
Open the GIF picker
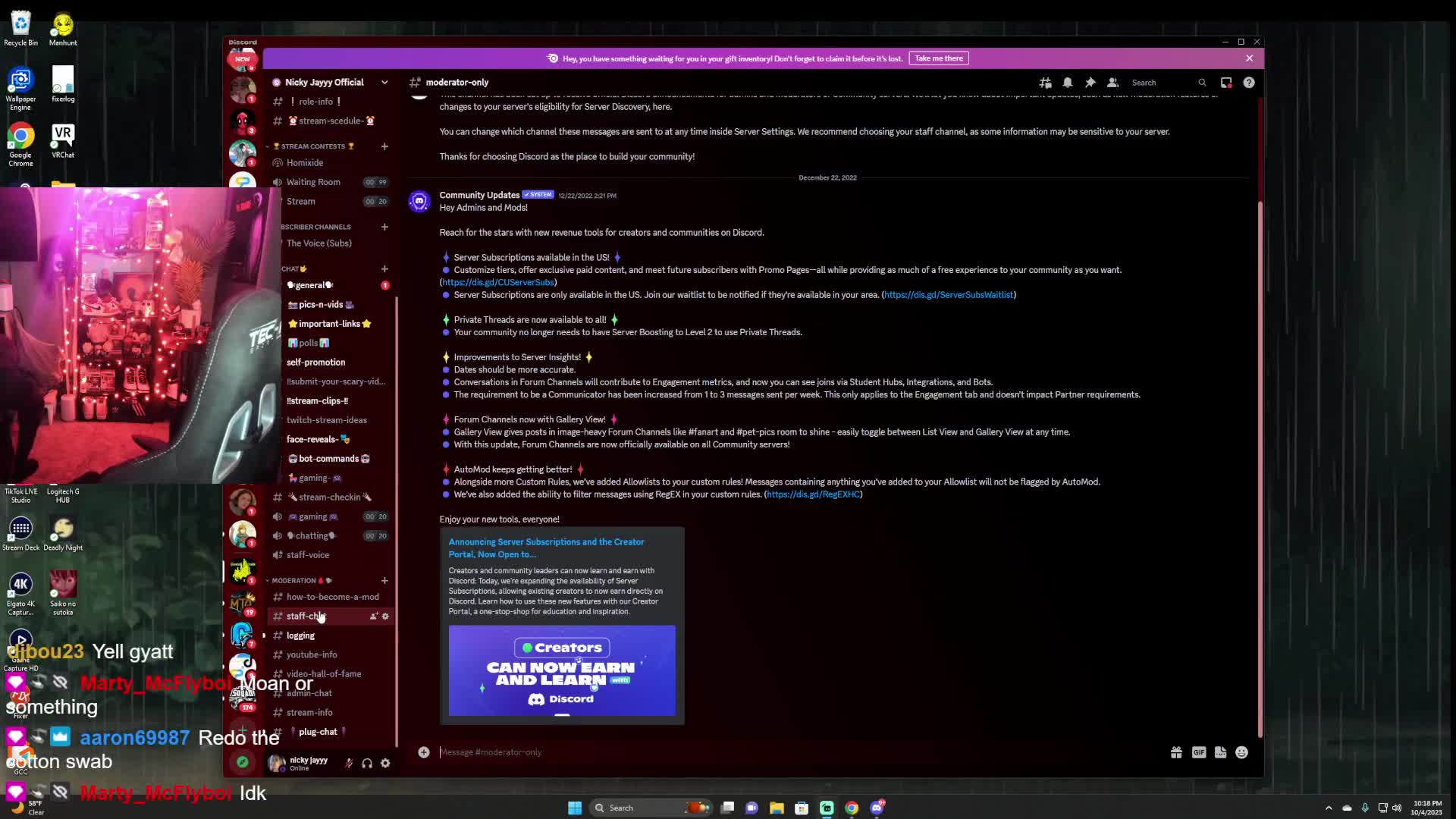click(1199, 752)
